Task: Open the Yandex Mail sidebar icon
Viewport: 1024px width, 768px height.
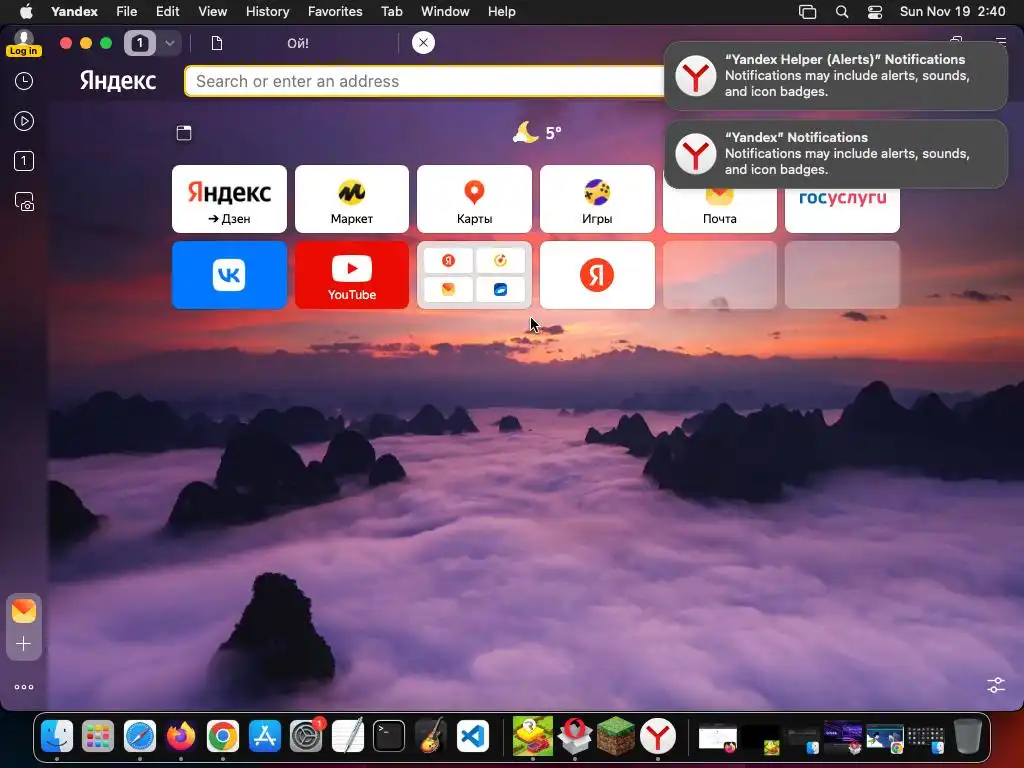Action: tap(24, 611)
